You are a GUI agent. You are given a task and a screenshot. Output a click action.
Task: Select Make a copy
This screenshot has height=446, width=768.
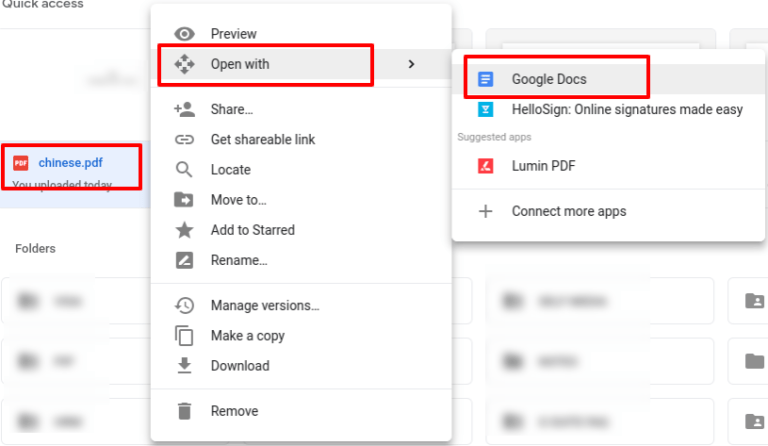click(x=301, y=336)
